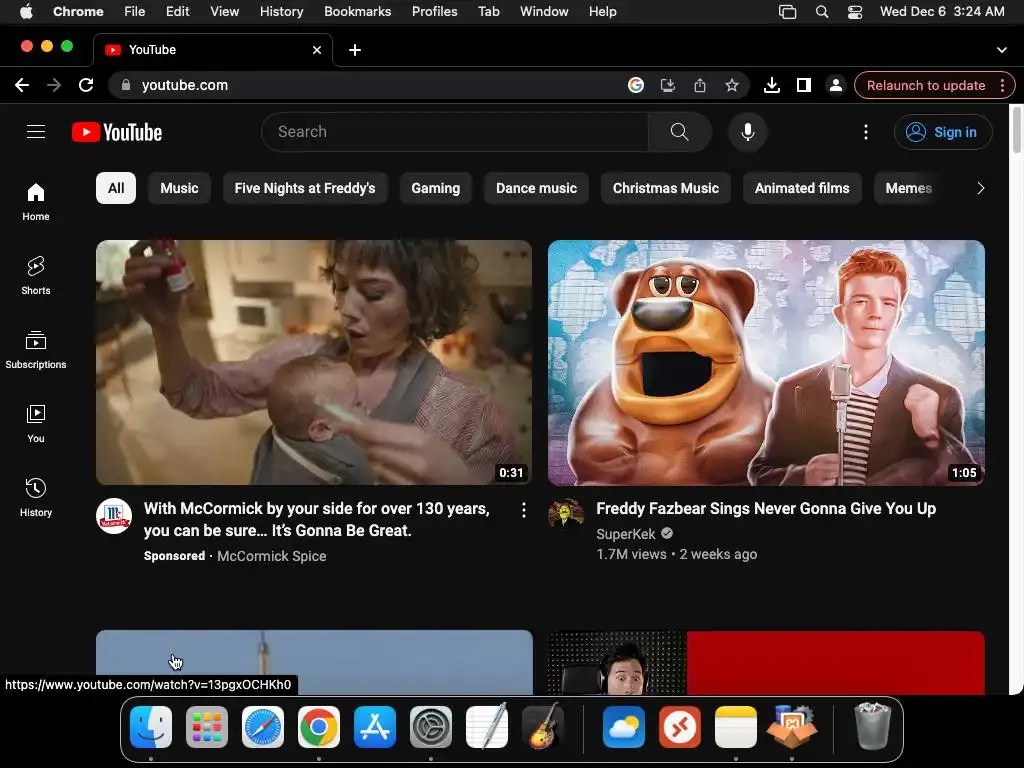Toggle Chrome side panel

point(804,85)
